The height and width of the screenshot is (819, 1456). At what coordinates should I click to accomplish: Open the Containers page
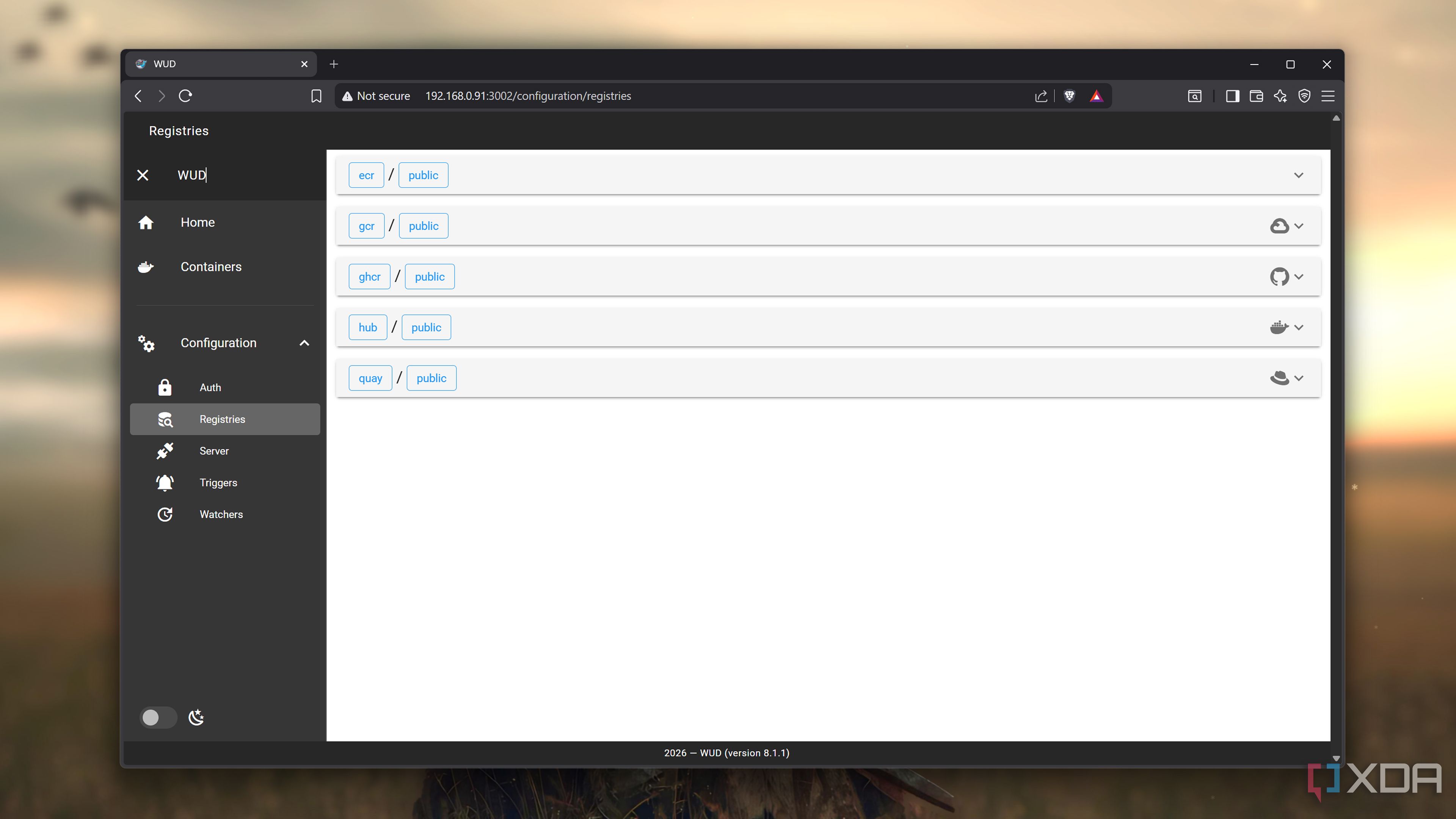[x=225, y=267]
